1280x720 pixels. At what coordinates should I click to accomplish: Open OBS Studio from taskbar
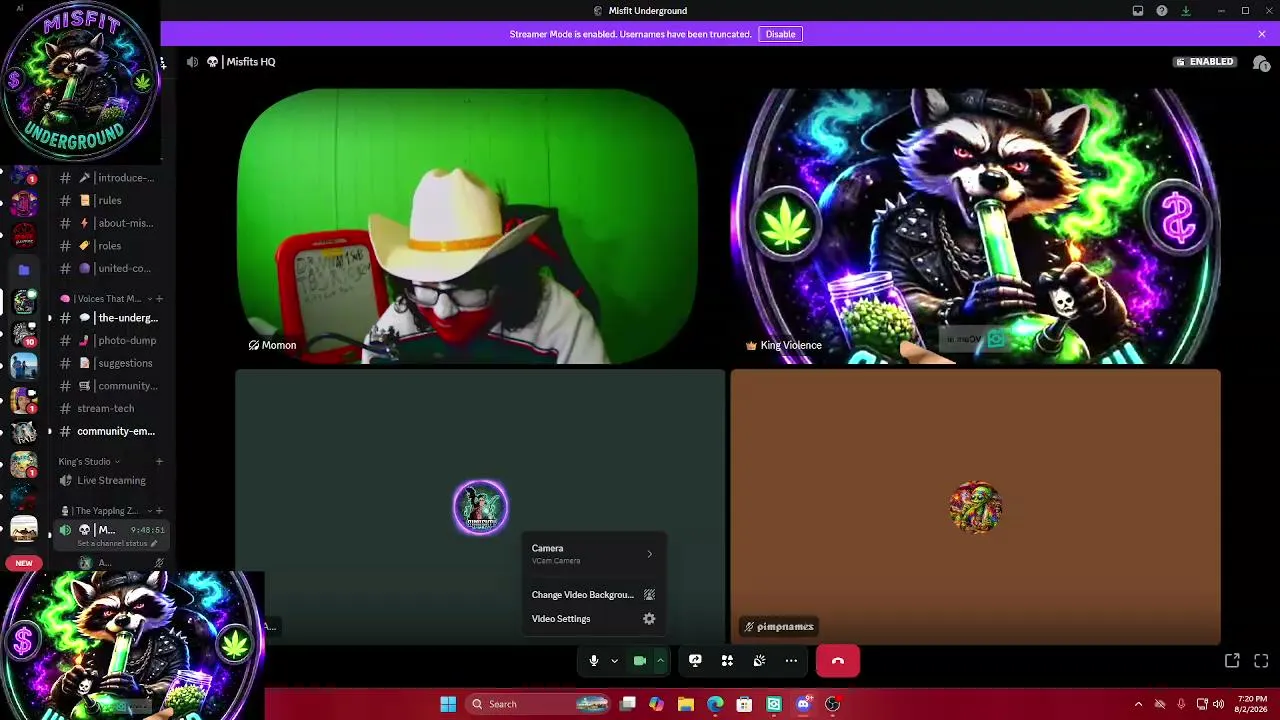832,704
